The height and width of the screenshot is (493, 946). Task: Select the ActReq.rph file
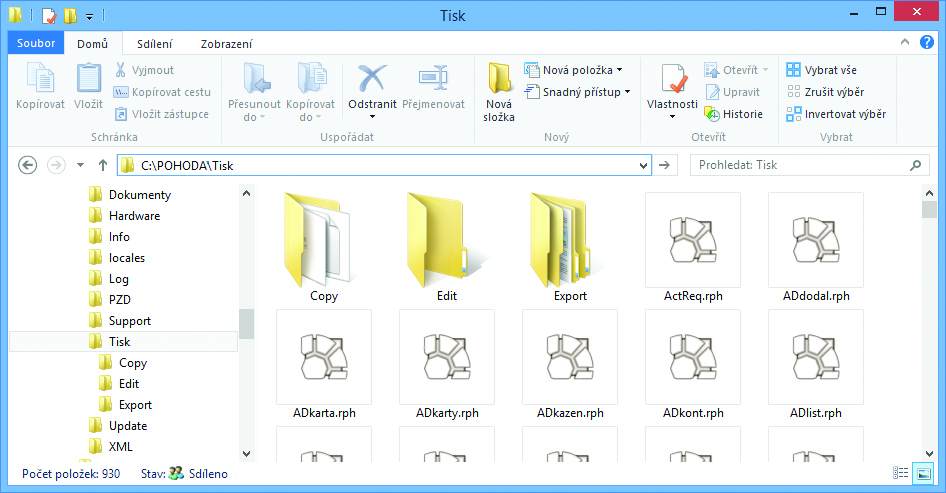pyautogui.click(x=693, y=247)
